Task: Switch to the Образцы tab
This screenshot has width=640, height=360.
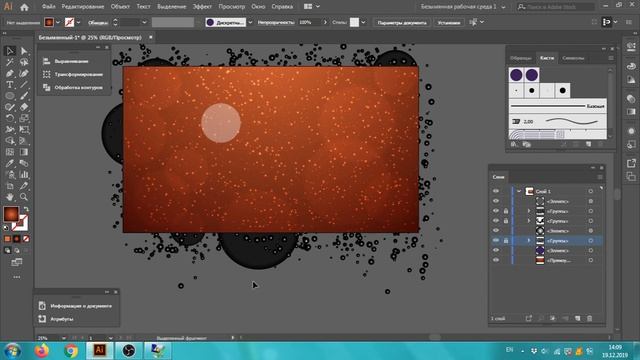Action: 521,58
